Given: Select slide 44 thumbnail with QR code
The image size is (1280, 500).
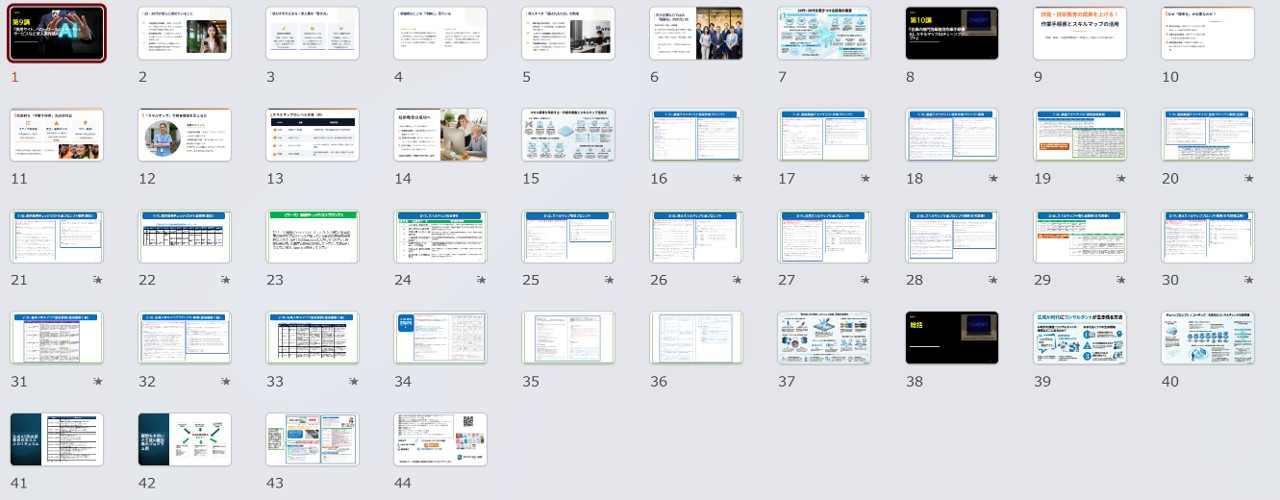Looking at the screenshot, I should (441, 440).
